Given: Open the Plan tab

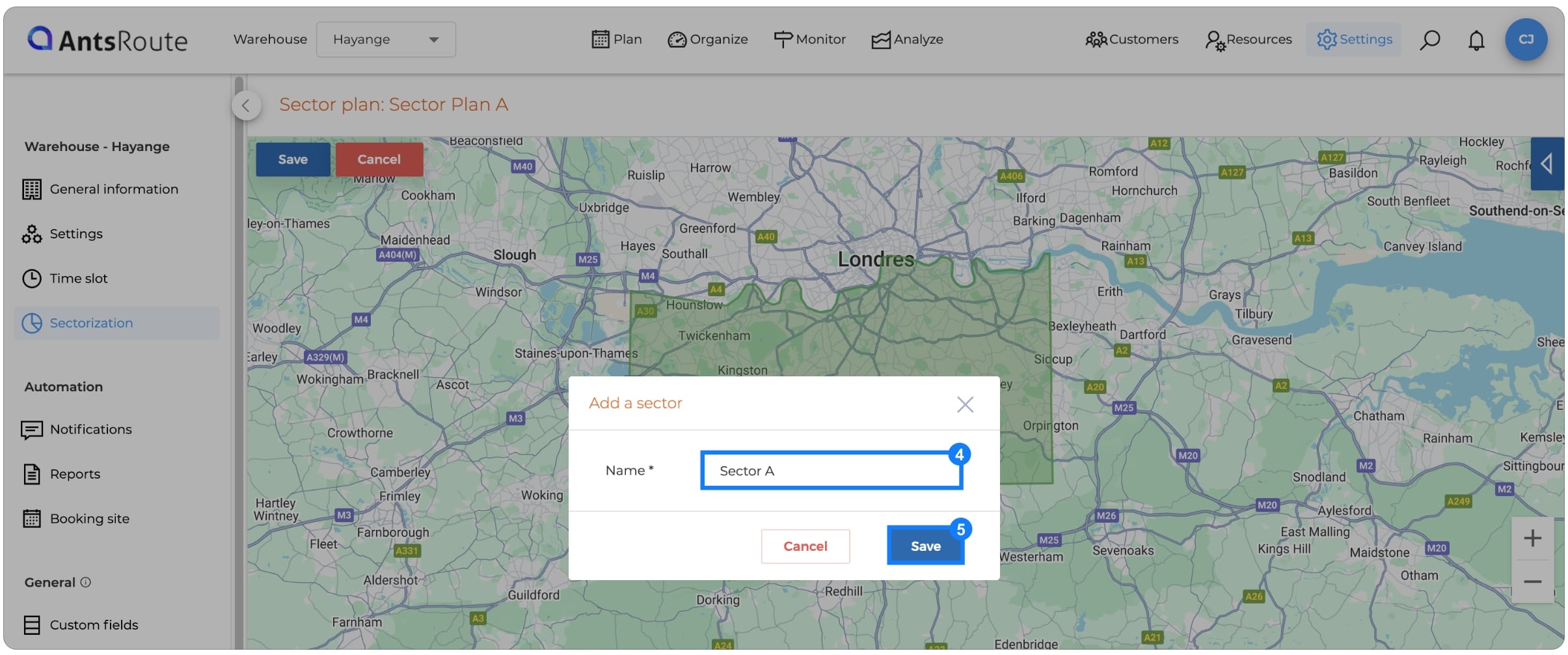Looking at the screenshot, I should click(616, 40).
